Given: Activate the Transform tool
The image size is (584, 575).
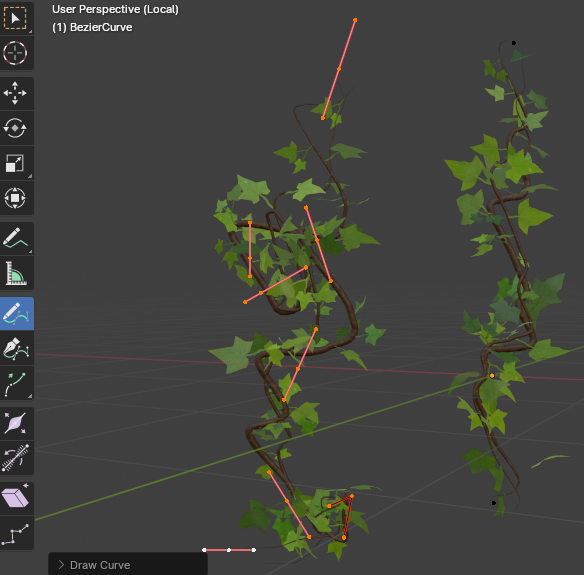Looking at the screenshot, I should click(15, 198).
